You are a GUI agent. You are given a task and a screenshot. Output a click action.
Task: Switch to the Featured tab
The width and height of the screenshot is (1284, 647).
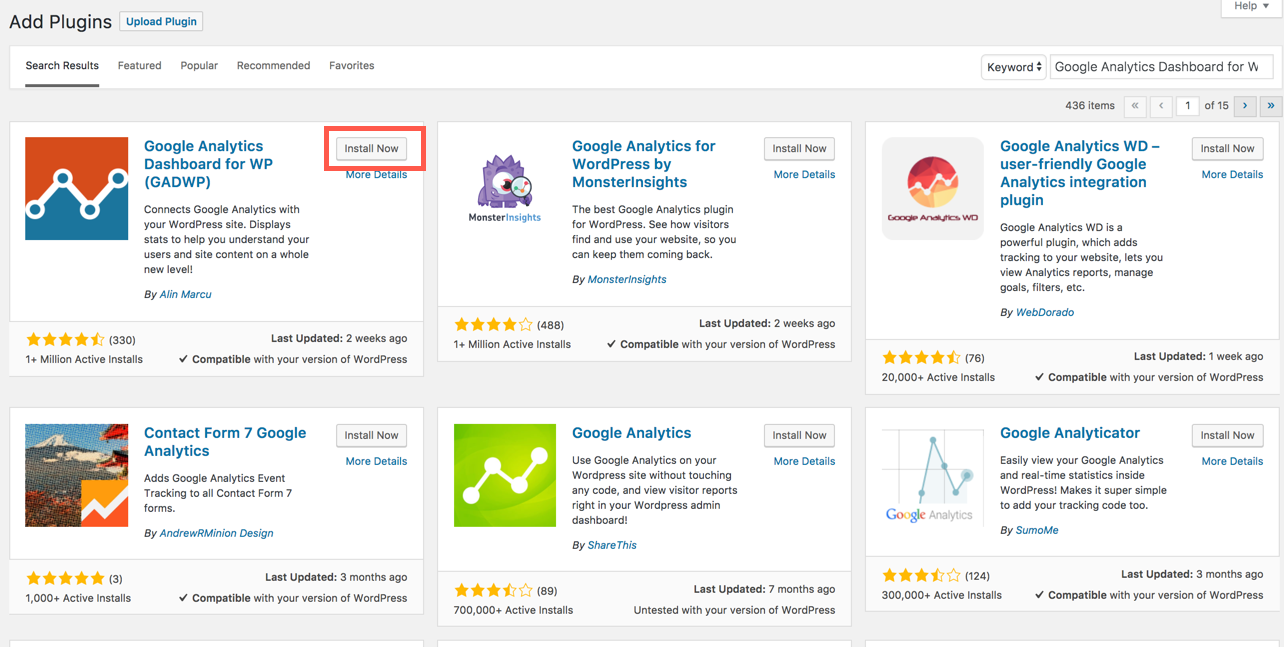[139, 66]
